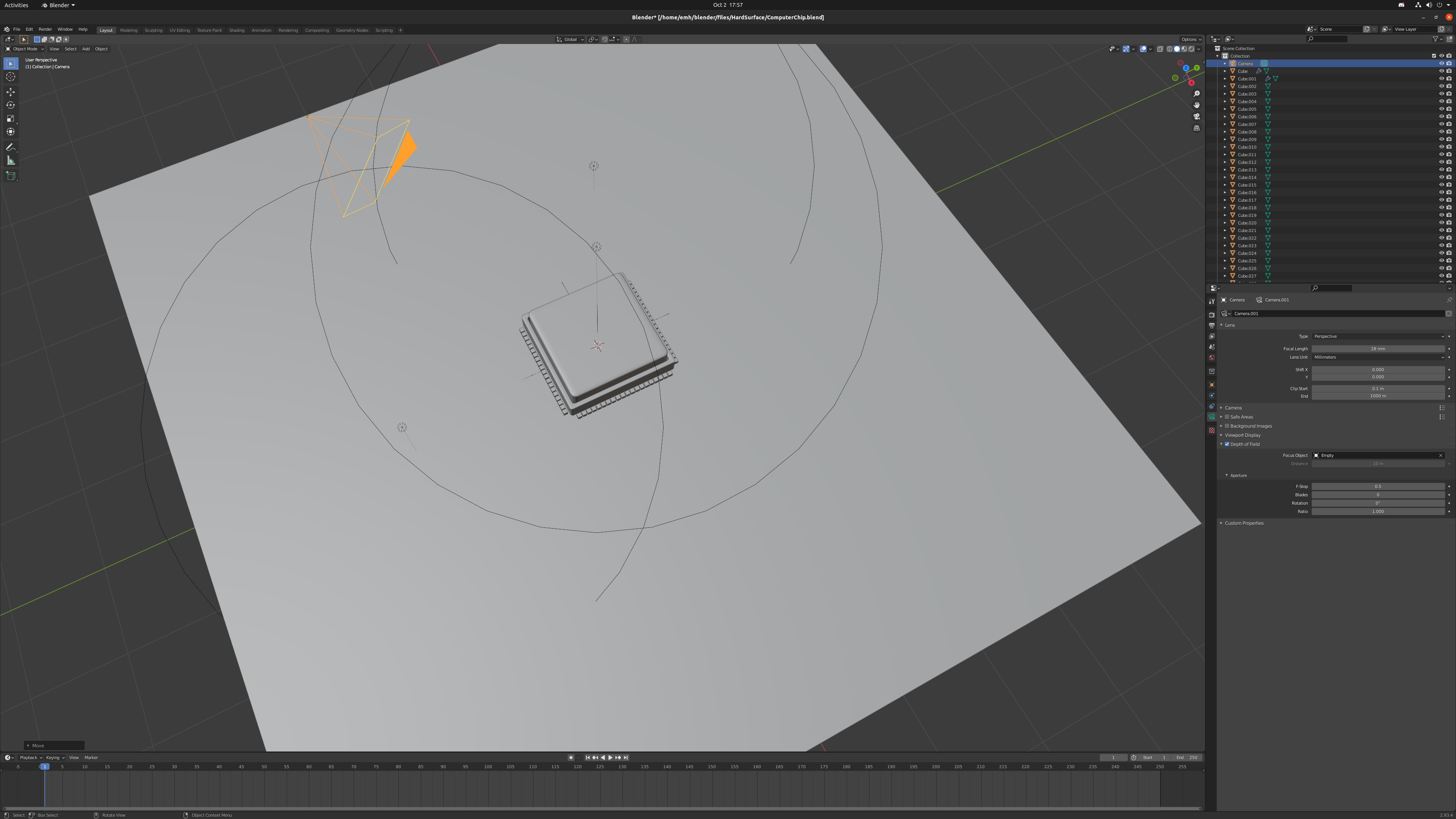Toggle viewport gizmos button
This screenshot has width=1456, height=819.
coord(1126,49)
